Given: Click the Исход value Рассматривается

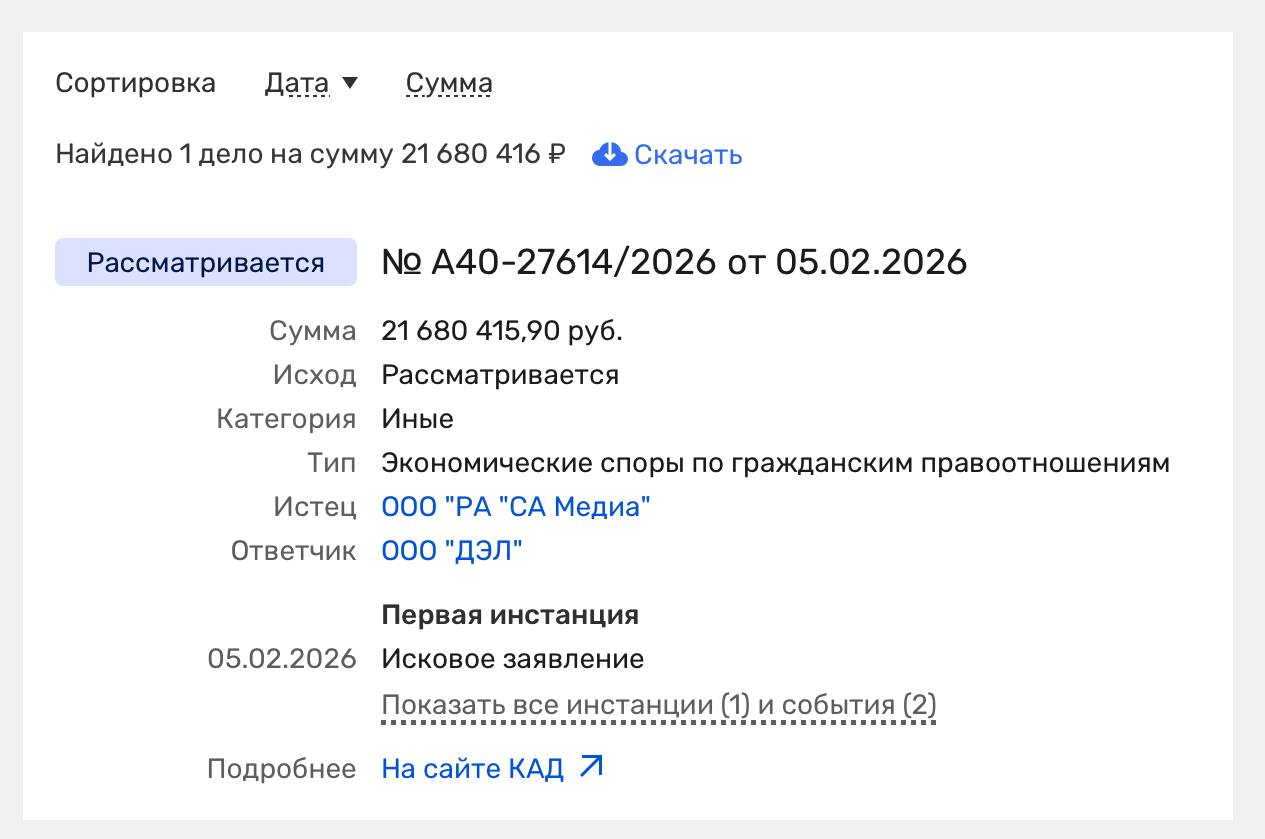Looking at the screenshot, I should pyautogui.click(x=500, y=375).
